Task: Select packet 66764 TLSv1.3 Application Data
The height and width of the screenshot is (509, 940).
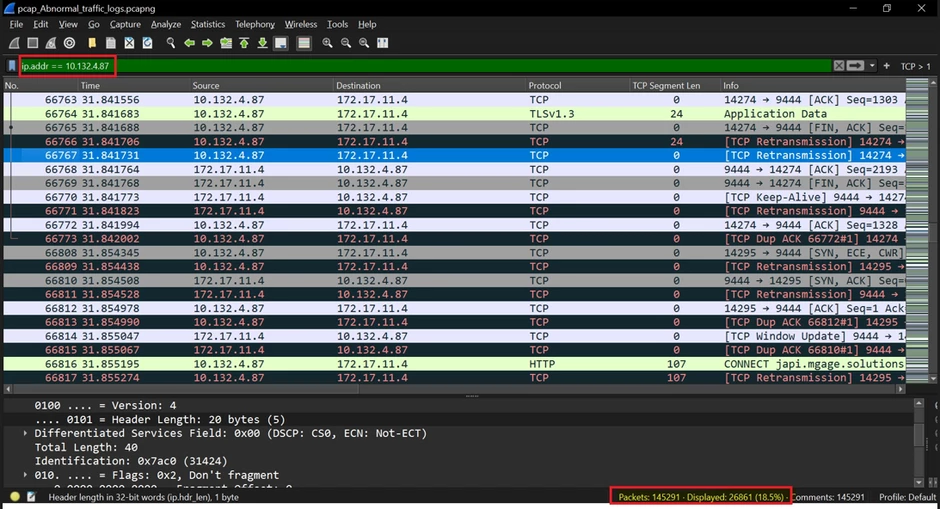Action: 454,113
